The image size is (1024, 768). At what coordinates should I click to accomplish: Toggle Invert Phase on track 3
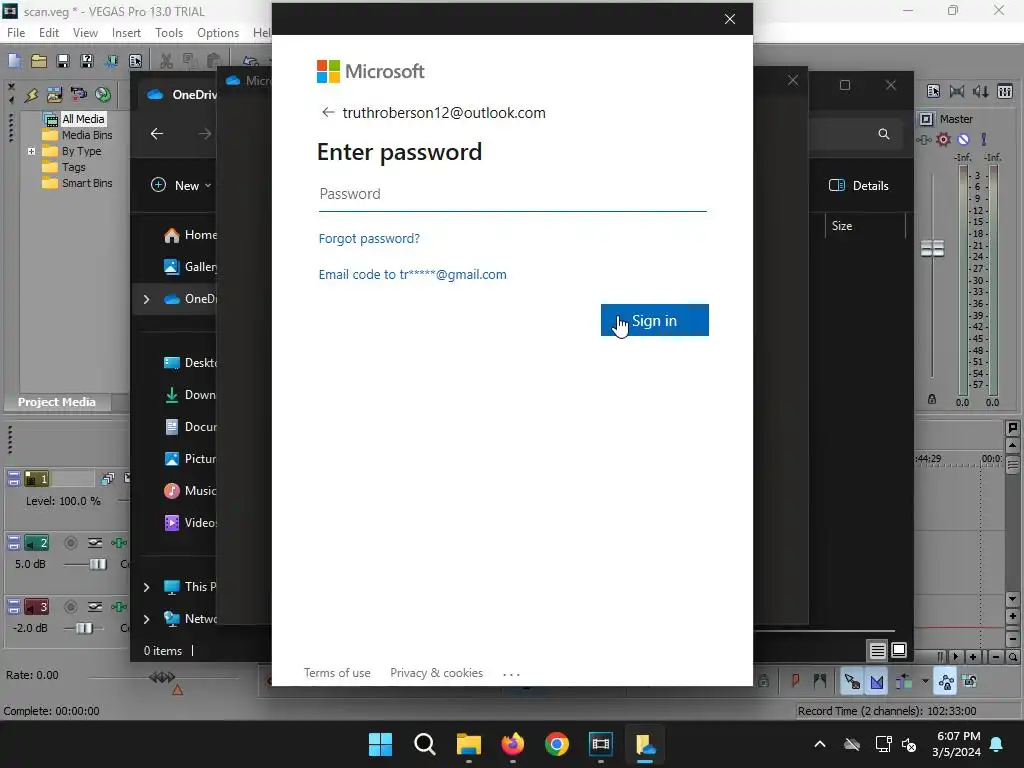coord(95,607)
